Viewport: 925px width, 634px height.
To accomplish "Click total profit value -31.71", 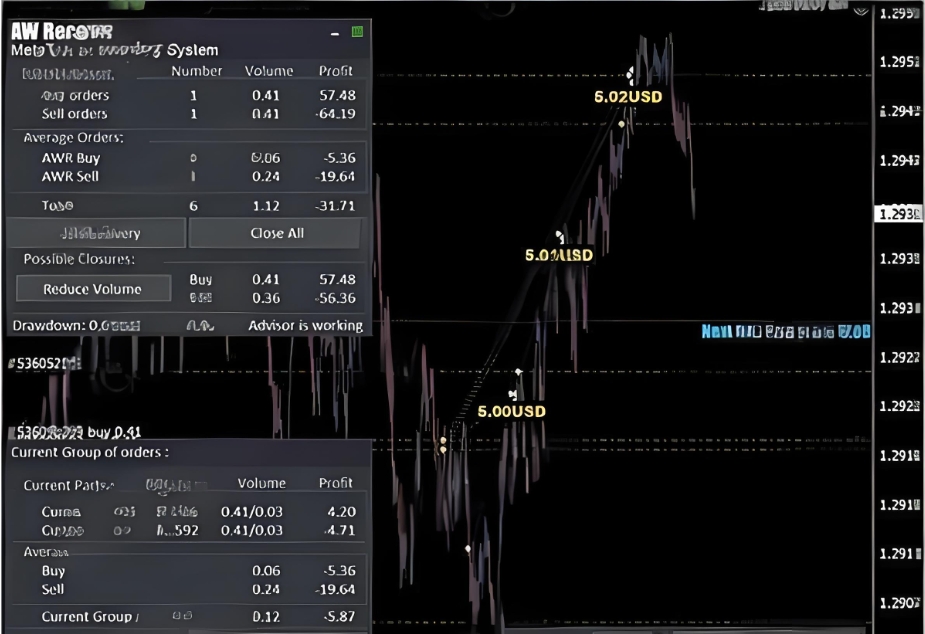I will (x=335, y=206).
